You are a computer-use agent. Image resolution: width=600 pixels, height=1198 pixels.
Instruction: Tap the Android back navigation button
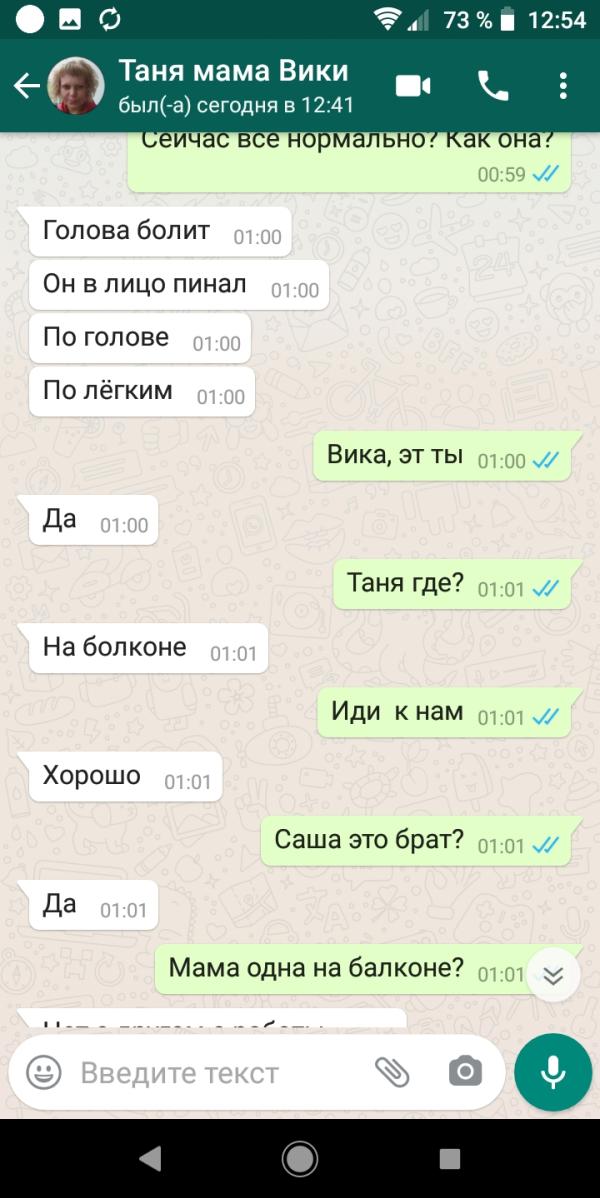pyautogui.click(x=150, y=1159)
